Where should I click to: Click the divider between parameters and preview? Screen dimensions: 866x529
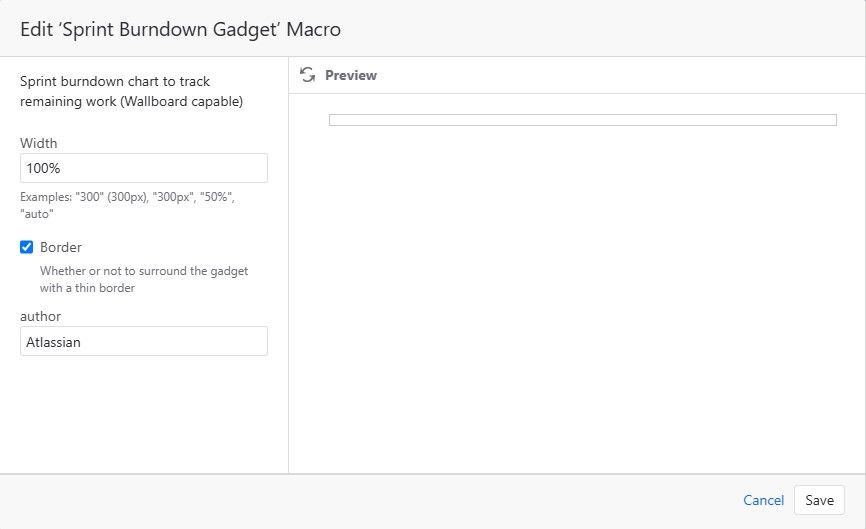coord(288,265)
